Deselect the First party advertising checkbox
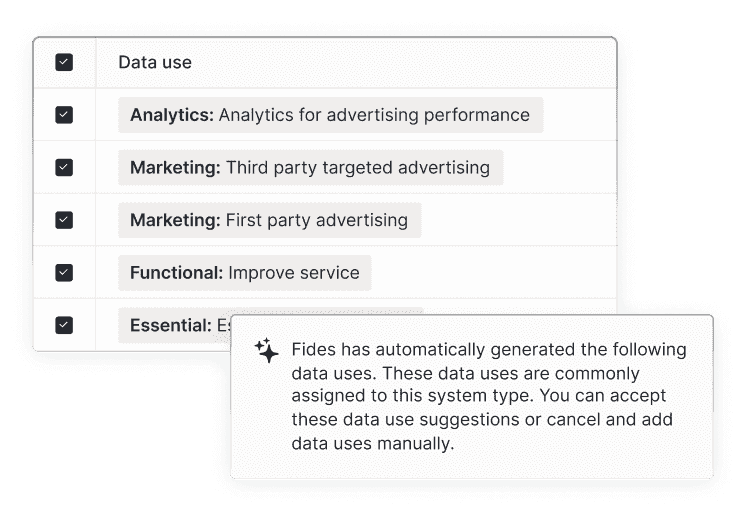This screenshot has height=526, width=750. [x=64, y=220]
